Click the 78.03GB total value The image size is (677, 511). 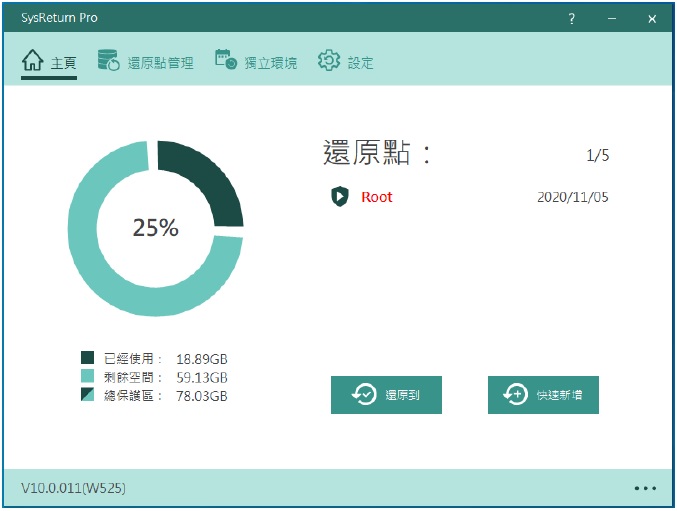click(202, 396)
